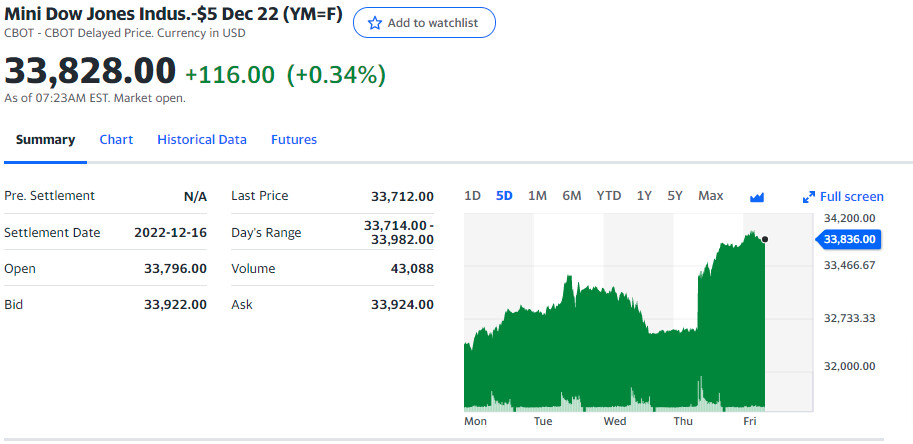Select the 5D chart range
Viewport: 913px width, 444px height.
pyautogui.click(x=504, y=196)
